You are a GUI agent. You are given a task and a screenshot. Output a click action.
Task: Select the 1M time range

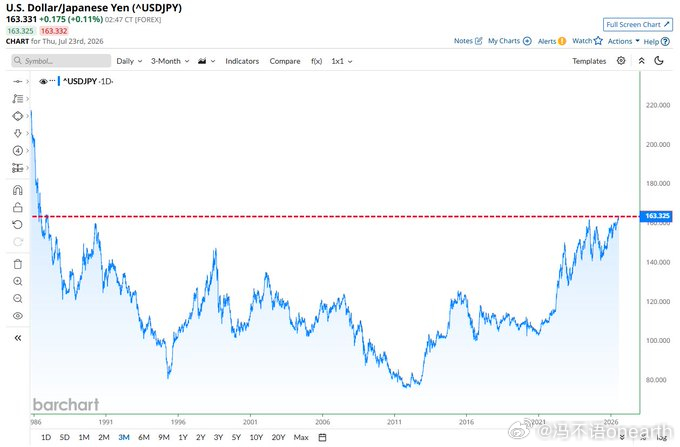pos(84,437)
